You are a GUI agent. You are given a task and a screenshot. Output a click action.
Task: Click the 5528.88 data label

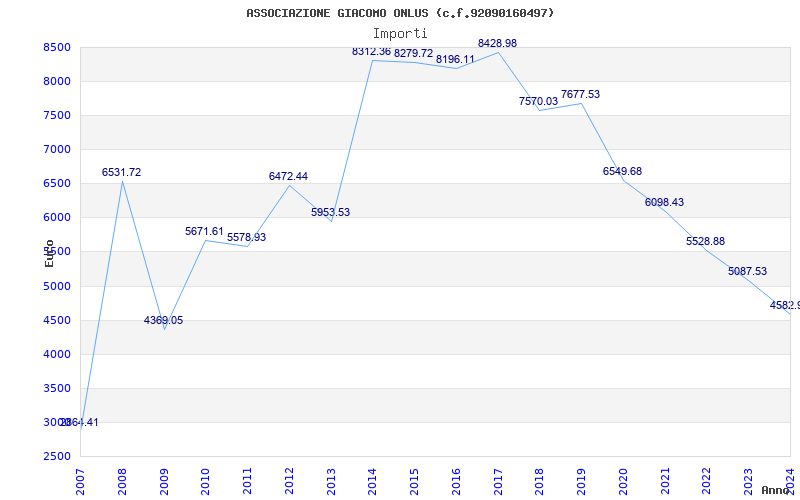click(706, 241)
